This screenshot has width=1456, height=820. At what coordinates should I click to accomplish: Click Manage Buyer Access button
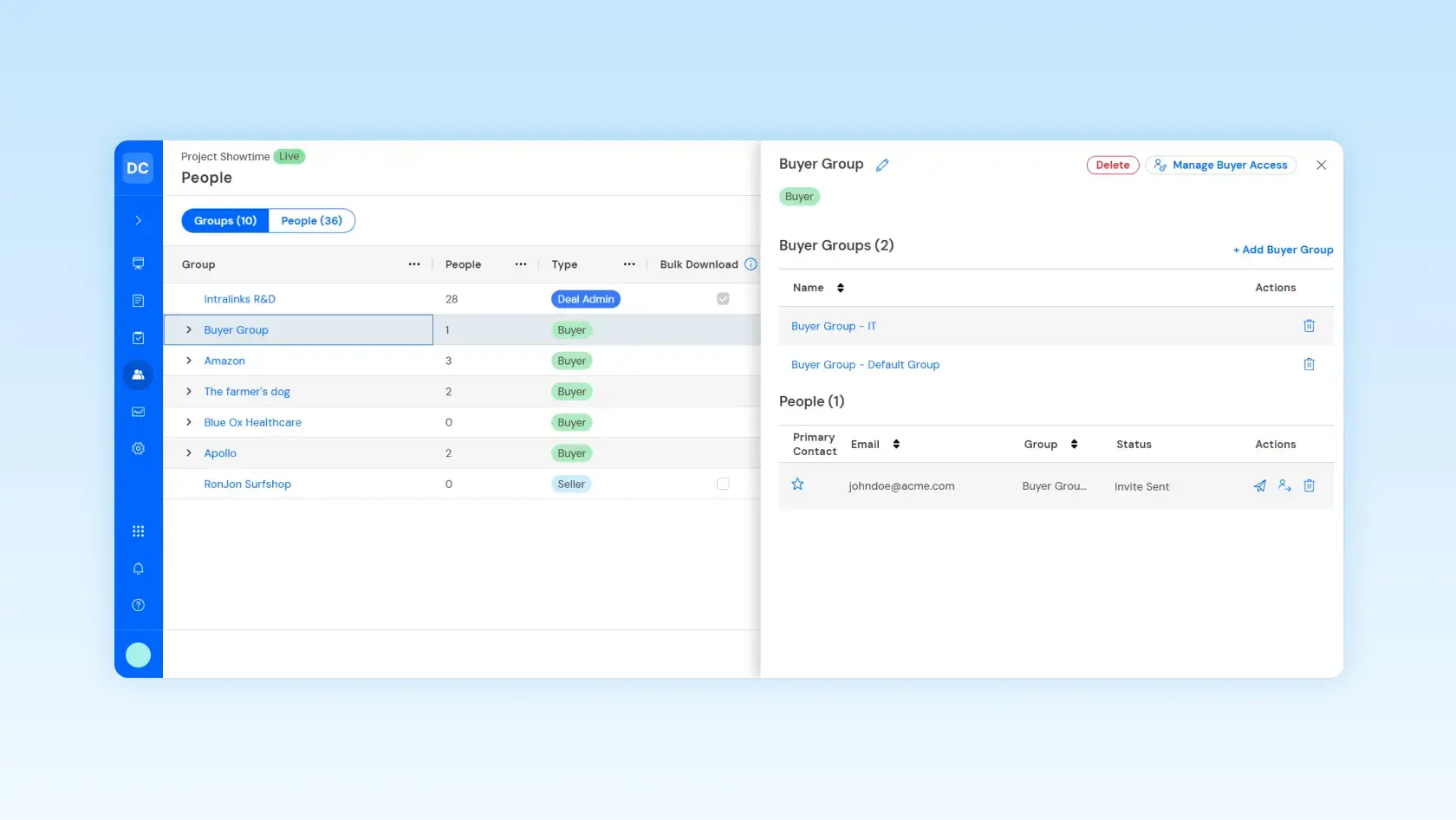point(1220,166)
